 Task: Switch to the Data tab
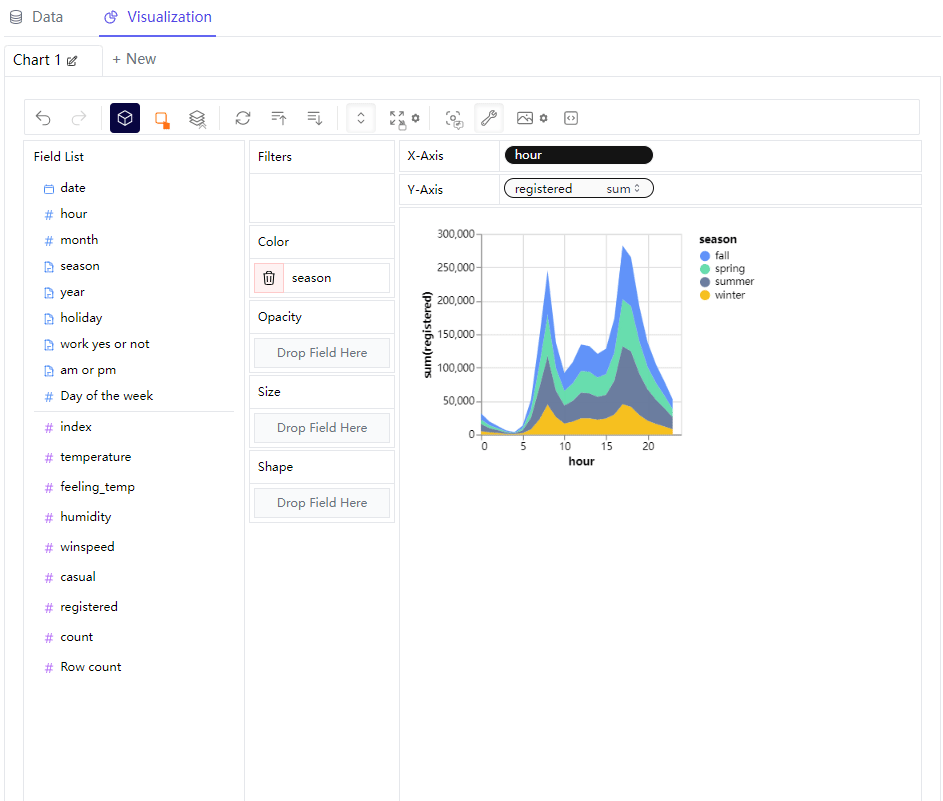pos(37,17)
